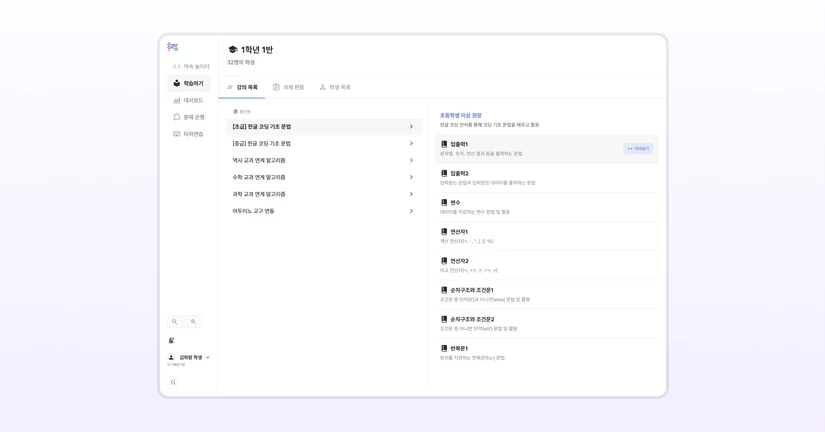Open the 학습하기 sidebar menu
The width and height of the screenshot is (825, 432).
[x=189, y=83]
